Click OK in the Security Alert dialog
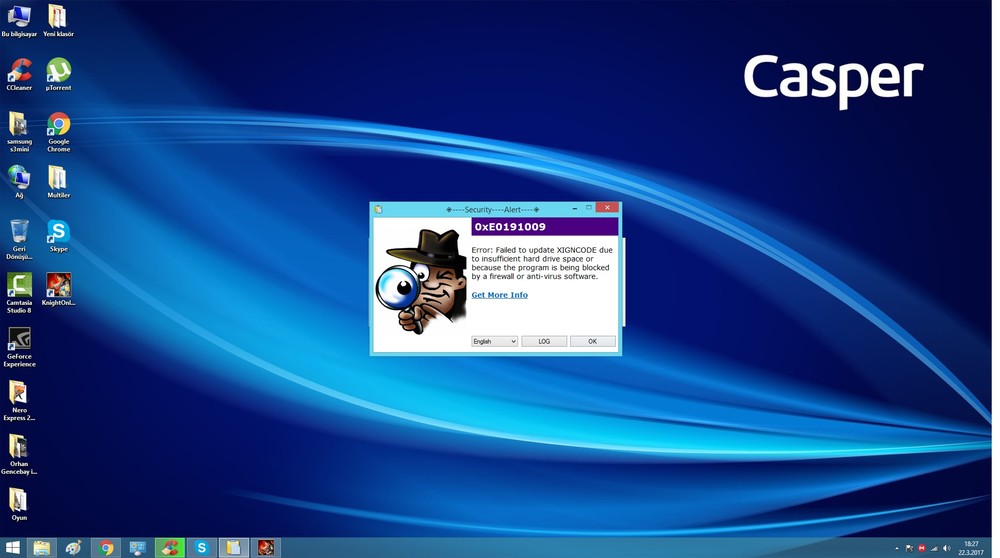 (592, 341)
